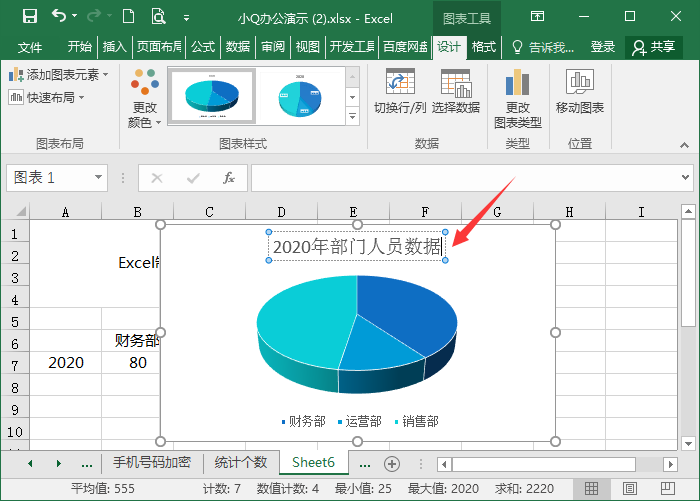Open the undo history dropdown arrow
Image resolution: width=700 pixels, height=501 pixels.
[75, 16]
